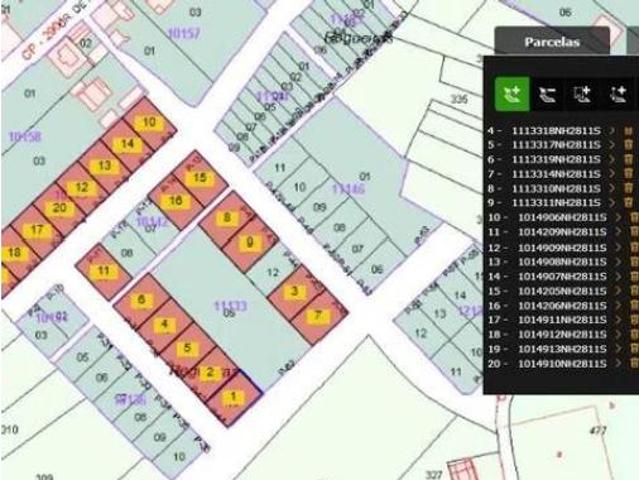Click yellow marker 15 on the map
The width and height of the screenshot is (639, 480).
pos(199,178)
